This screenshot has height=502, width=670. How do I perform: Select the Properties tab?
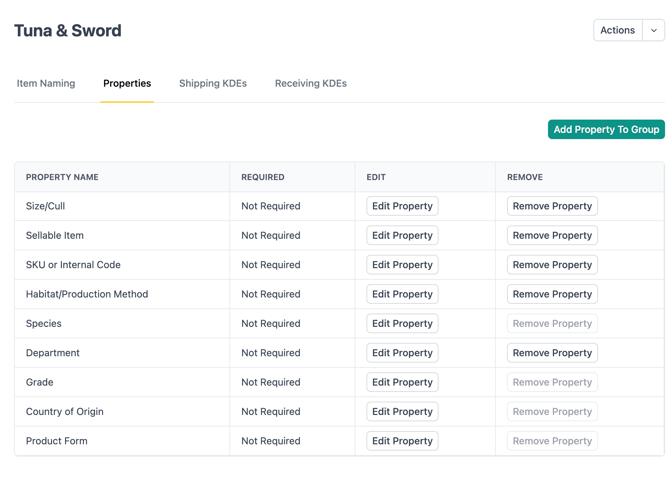[127, 84]
